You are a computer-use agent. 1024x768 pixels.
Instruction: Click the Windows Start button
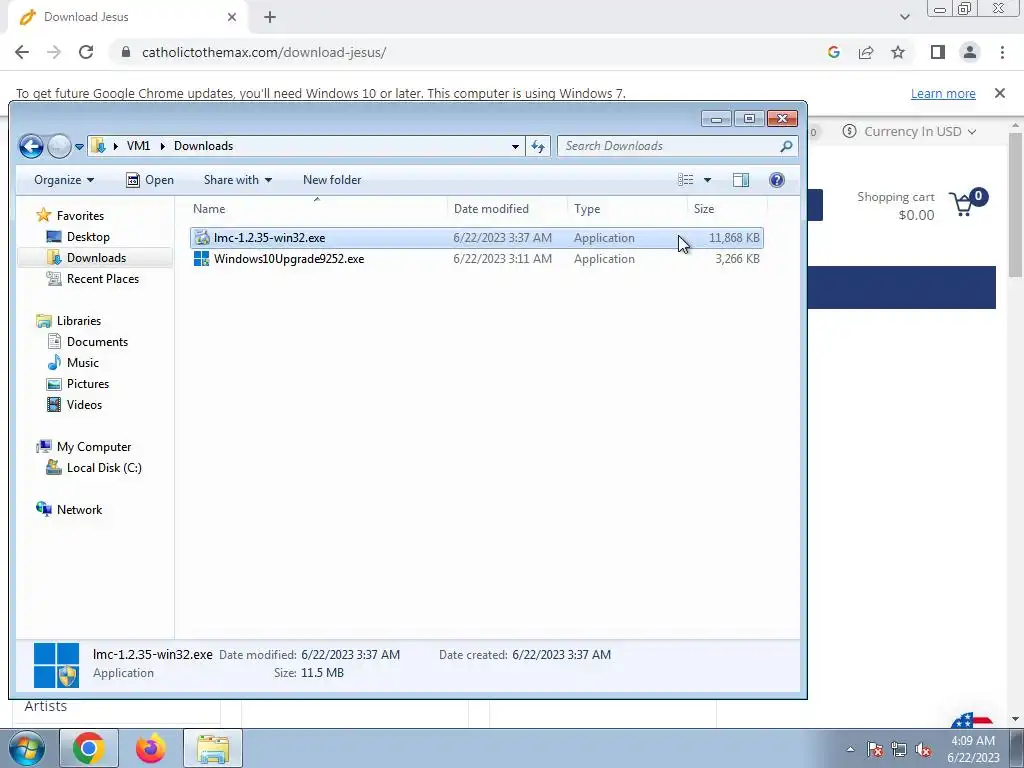(x=27, y=748)
